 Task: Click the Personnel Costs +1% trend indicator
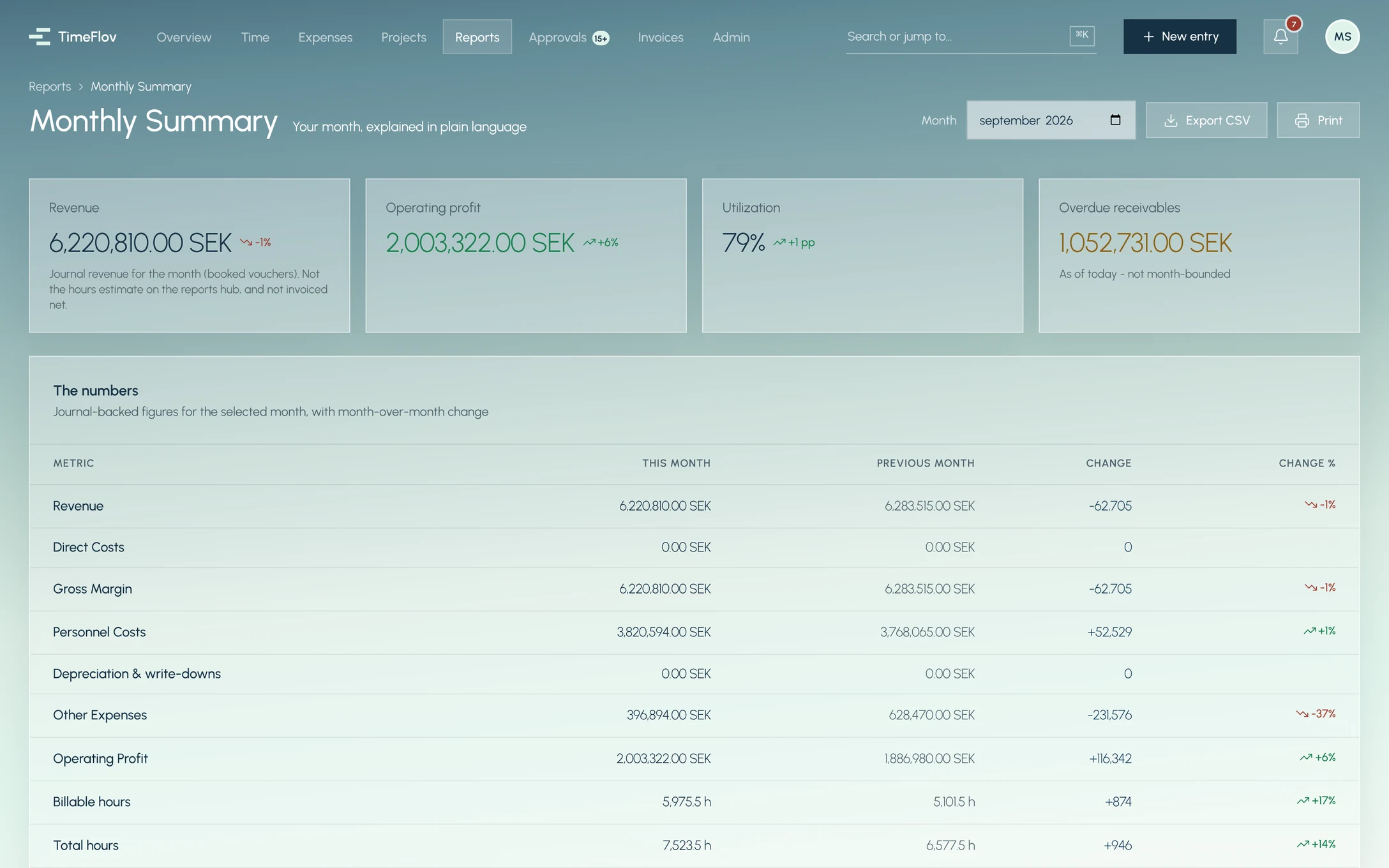point(1319,631)
